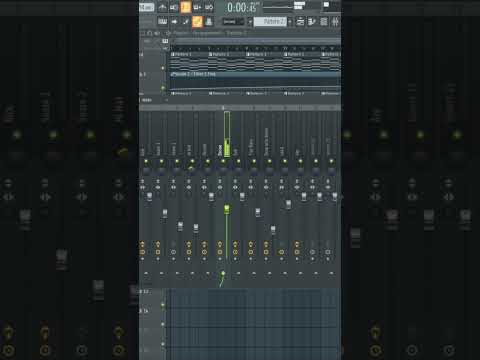Open the pattern menu arrow left of Pattern 2
The image size is (480, 360).
click(x=250, y=22)
